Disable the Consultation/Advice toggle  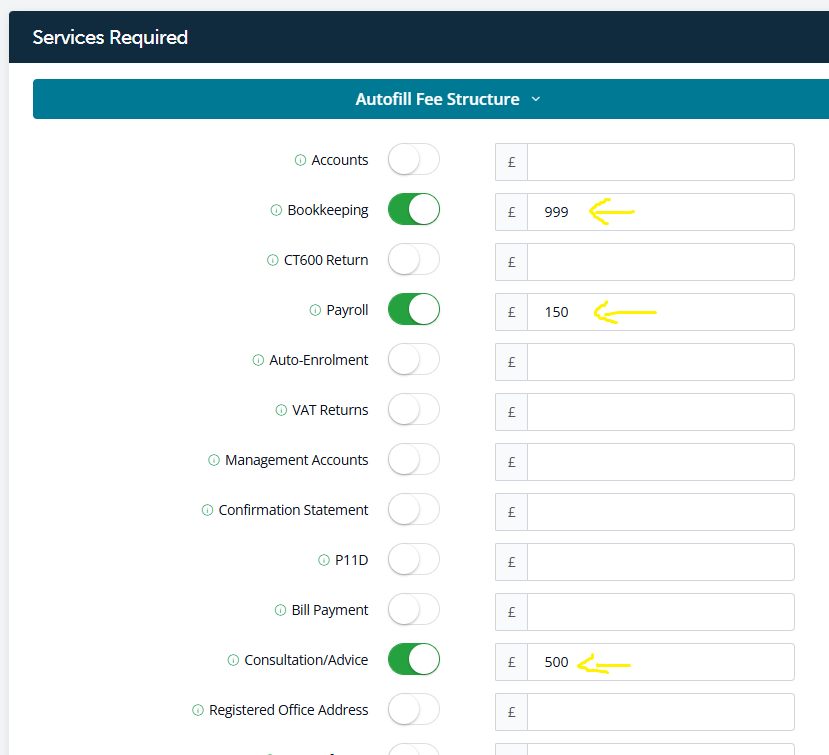coord(413,660)
